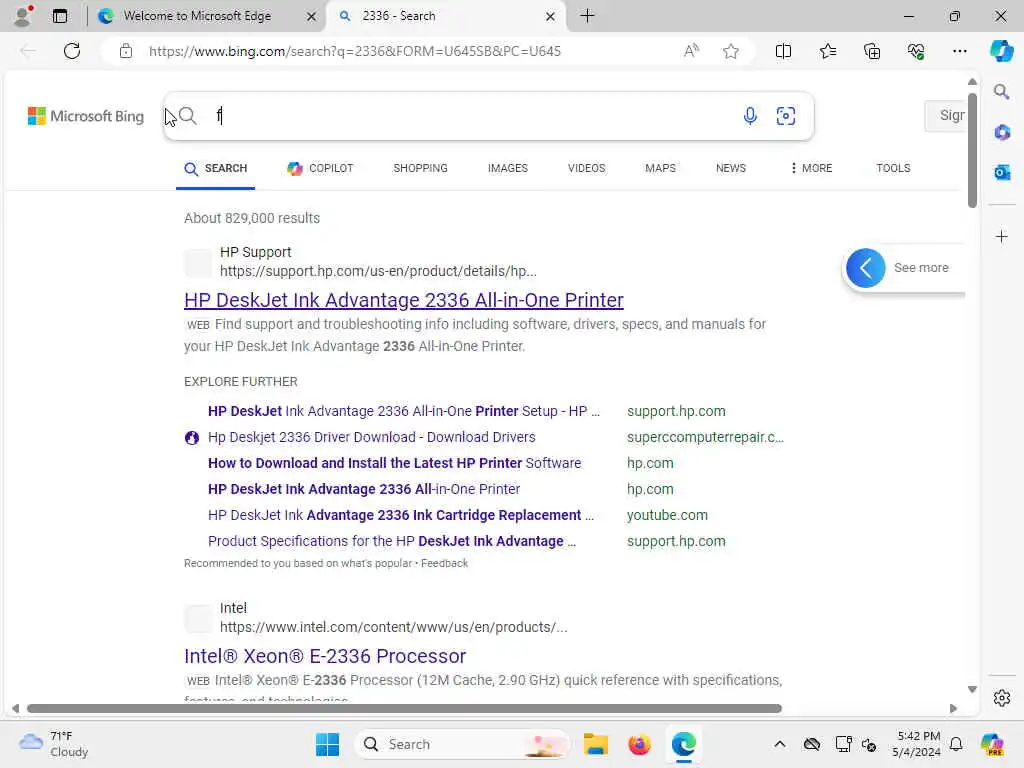Click the Feedback link
The height and width of the screenshot is (768, 1024).
point(444,563)
